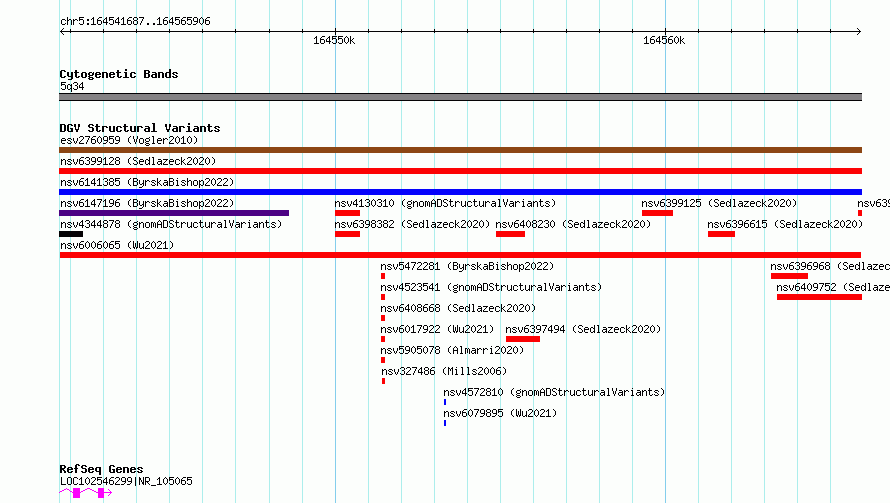Click small red nsv6408668 variant marker
This screenshot has height=503, width=890.
383,318
